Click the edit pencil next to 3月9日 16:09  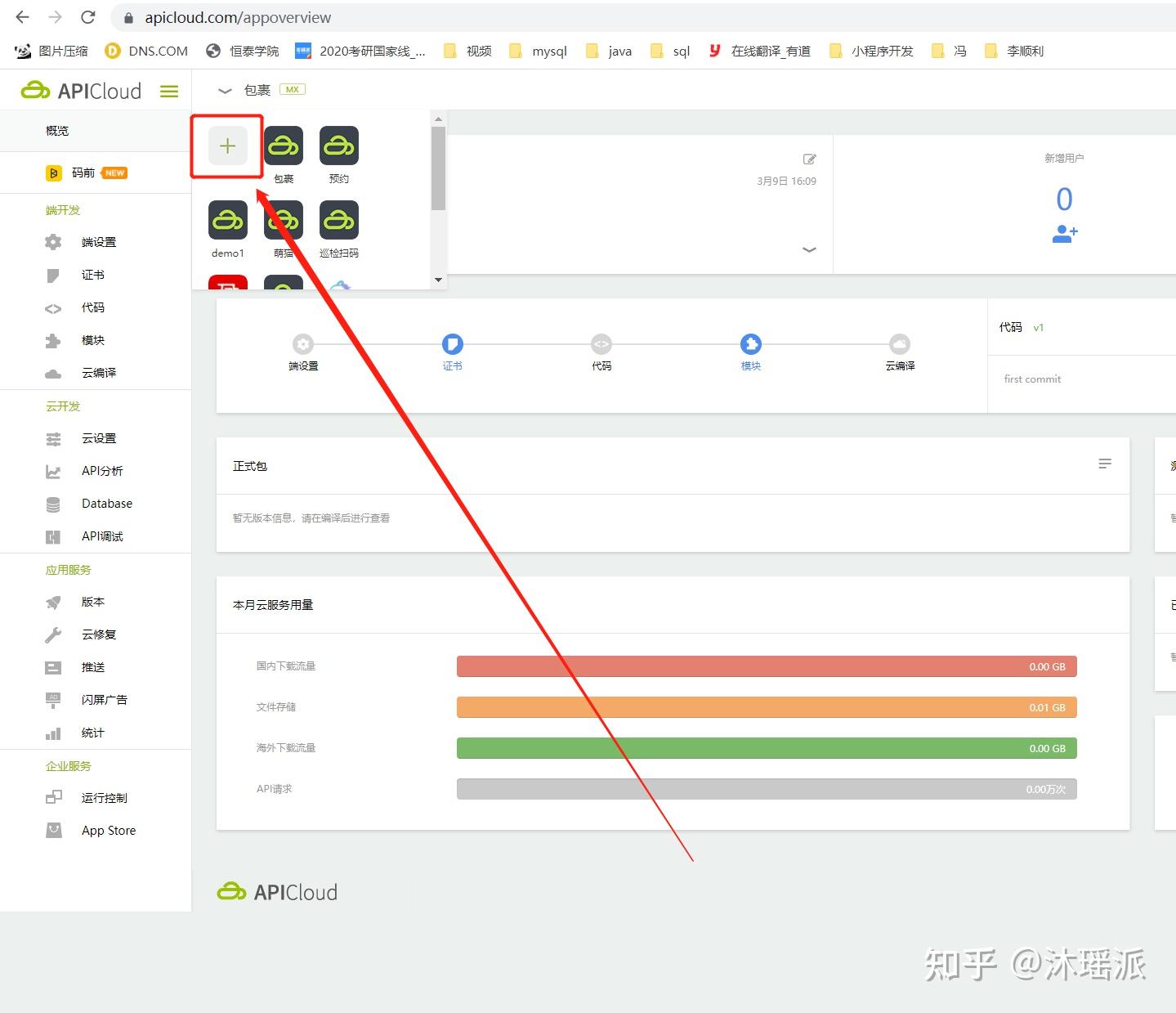click(x=808, y=159)
